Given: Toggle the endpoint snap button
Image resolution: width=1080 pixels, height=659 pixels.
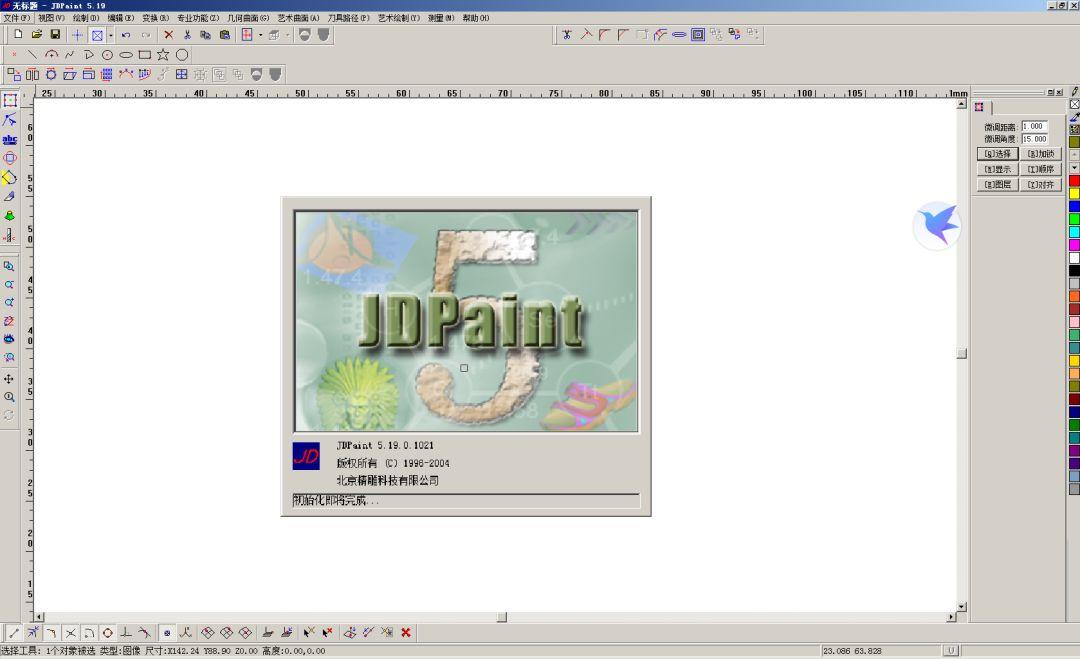Looking at the screenshot, I should point(14,633).
